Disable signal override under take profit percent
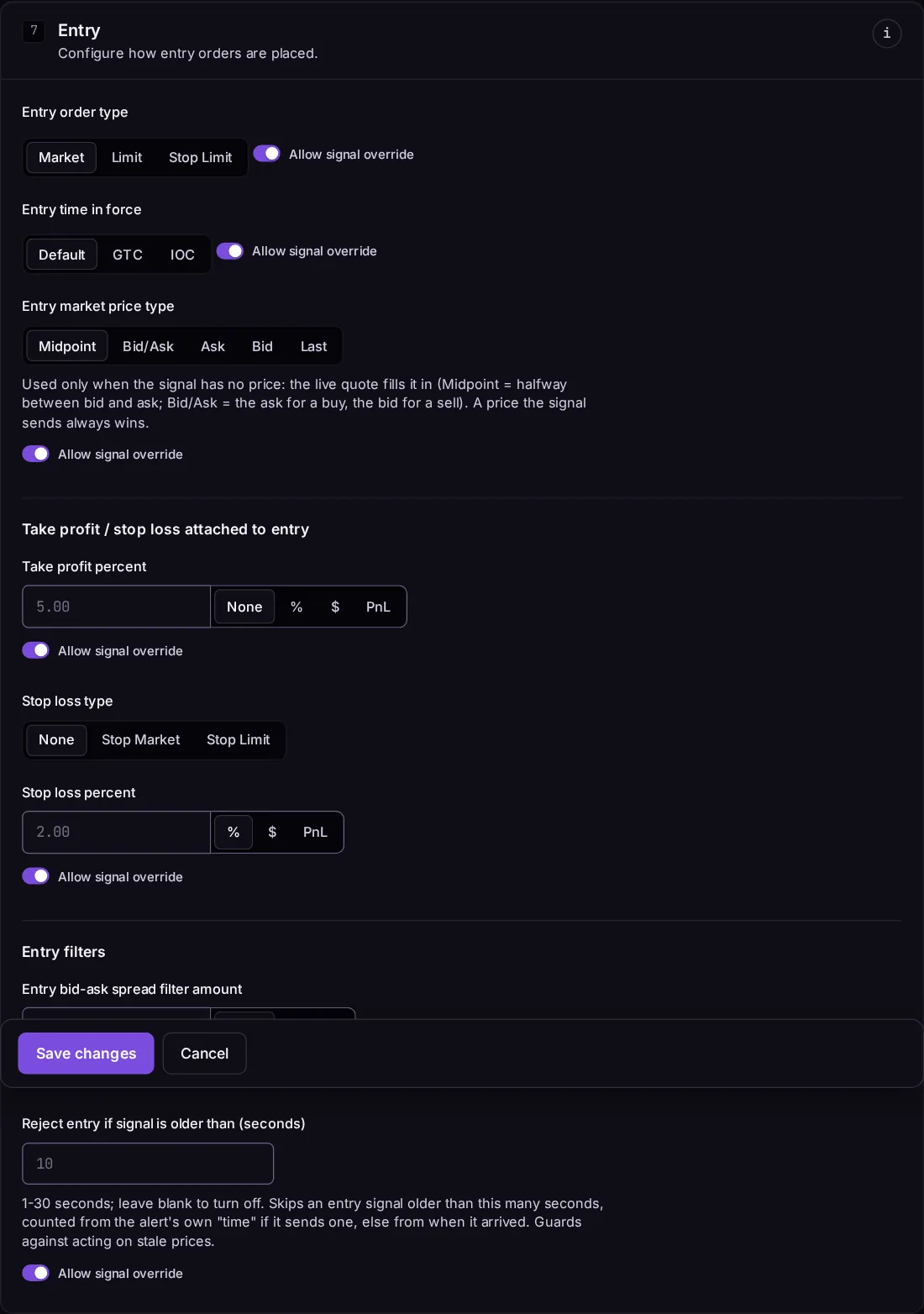Screen dimensions: 924x1314 click(x=35, y=650)
